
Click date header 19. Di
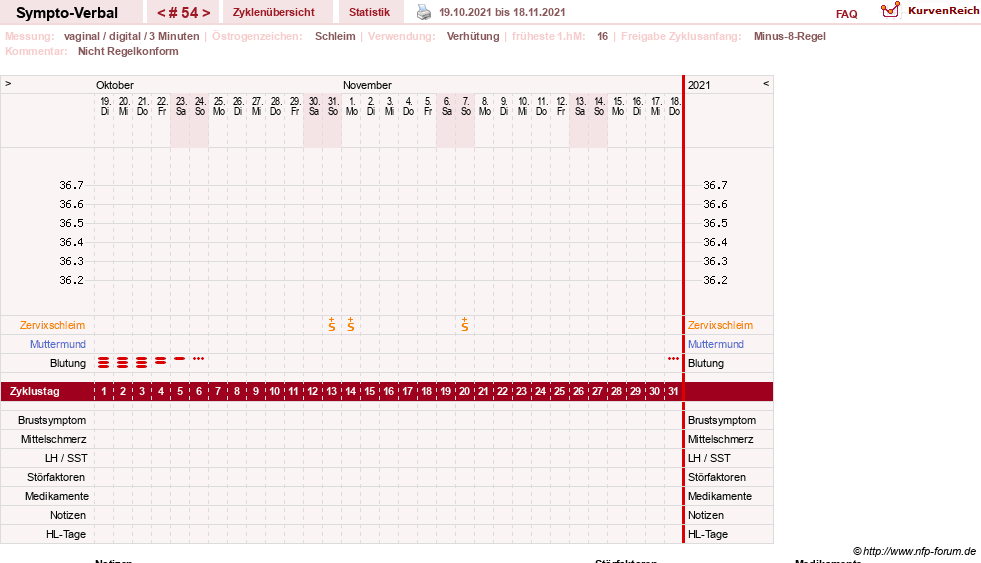105,106
